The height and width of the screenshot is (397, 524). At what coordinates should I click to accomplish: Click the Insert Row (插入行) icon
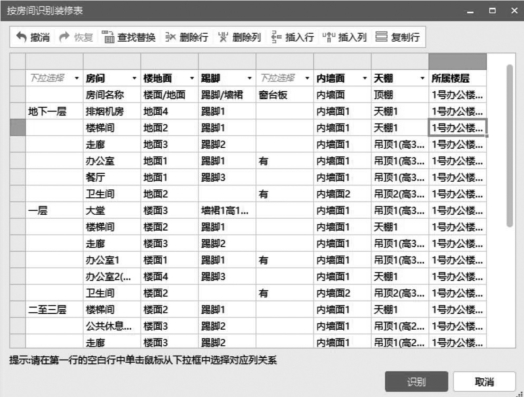tap(276, 37)
